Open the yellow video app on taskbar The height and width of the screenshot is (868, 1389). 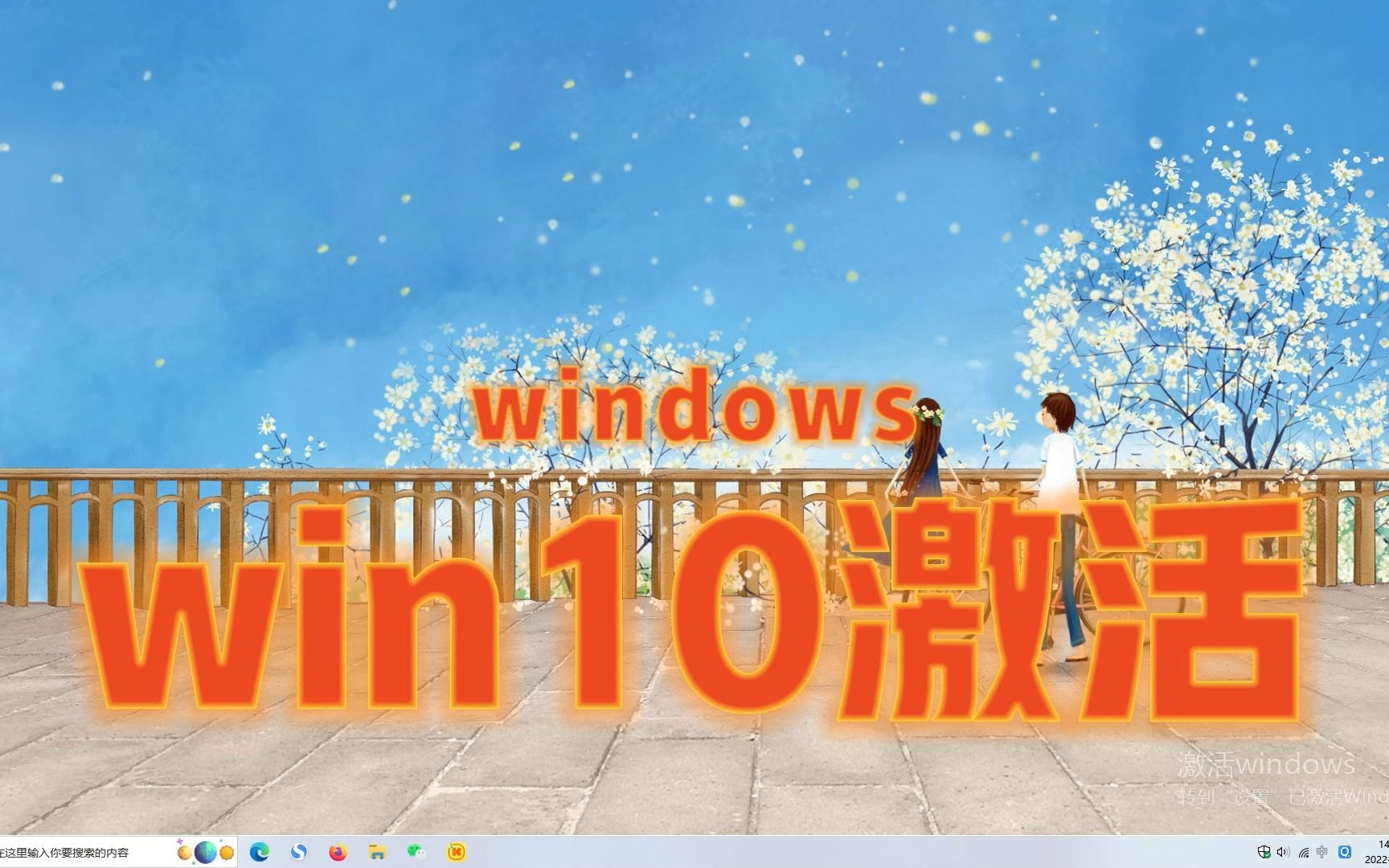pyautogui.click(x=457, y=852)
